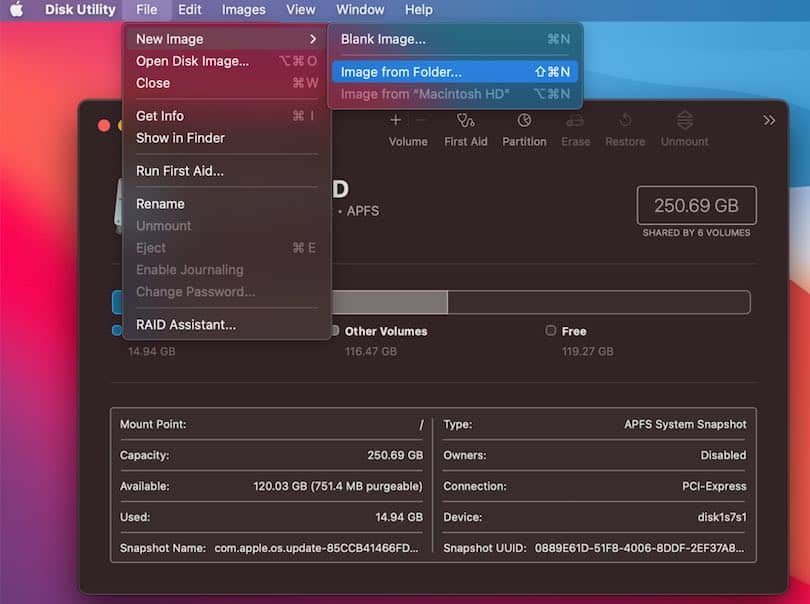810x604 pixels.
Task: Click Change Password… menu entry
Action: click(226, 292)
